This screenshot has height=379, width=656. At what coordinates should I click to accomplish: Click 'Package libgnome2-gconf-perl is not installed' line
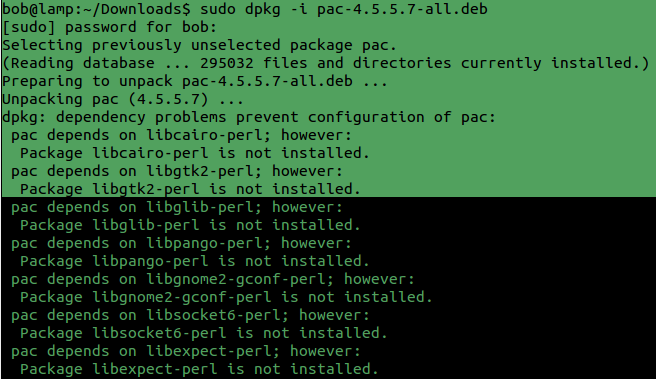coord(226,297)
